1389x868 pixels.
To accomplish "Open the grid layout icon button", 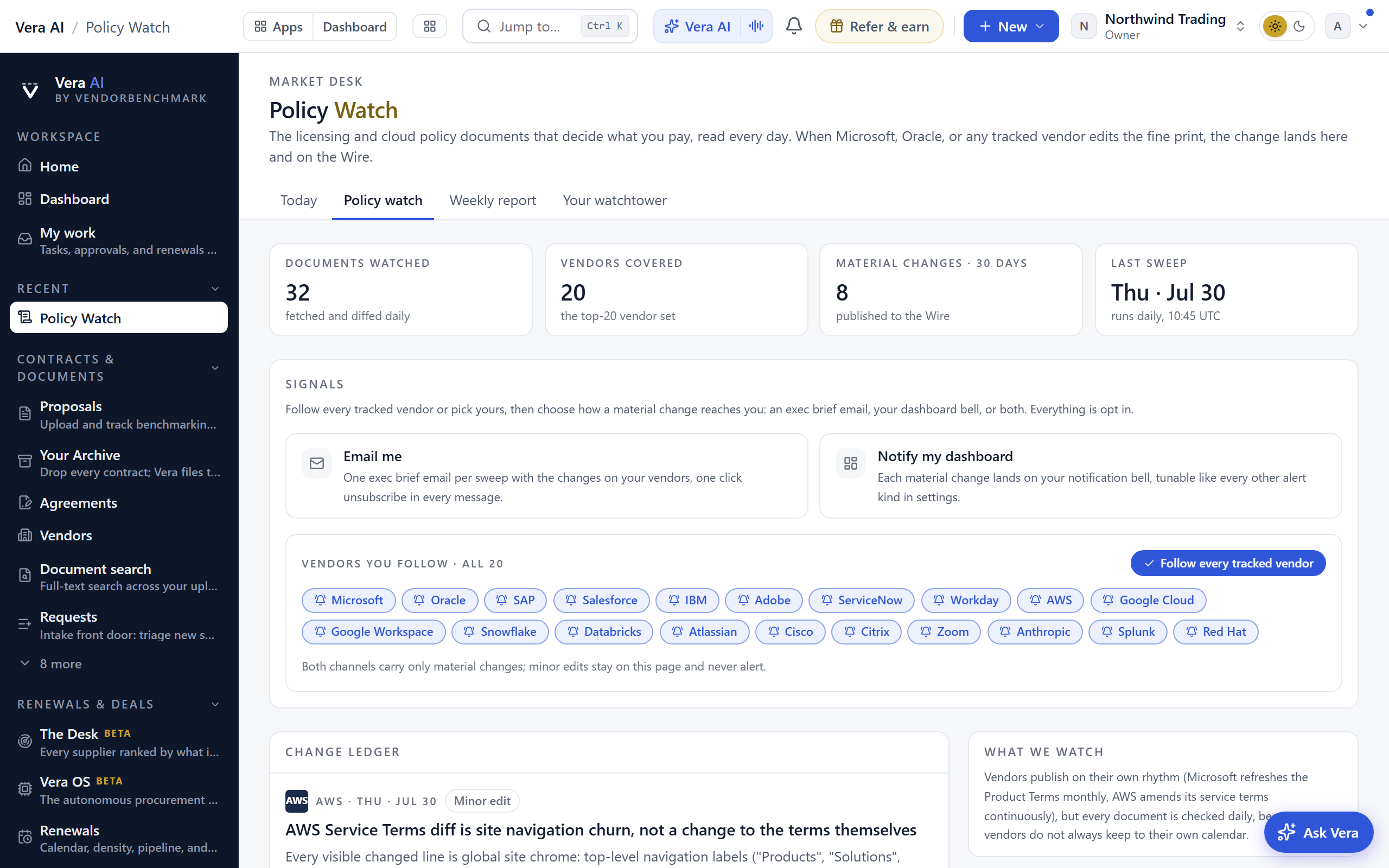I will (x=430, y=27).
